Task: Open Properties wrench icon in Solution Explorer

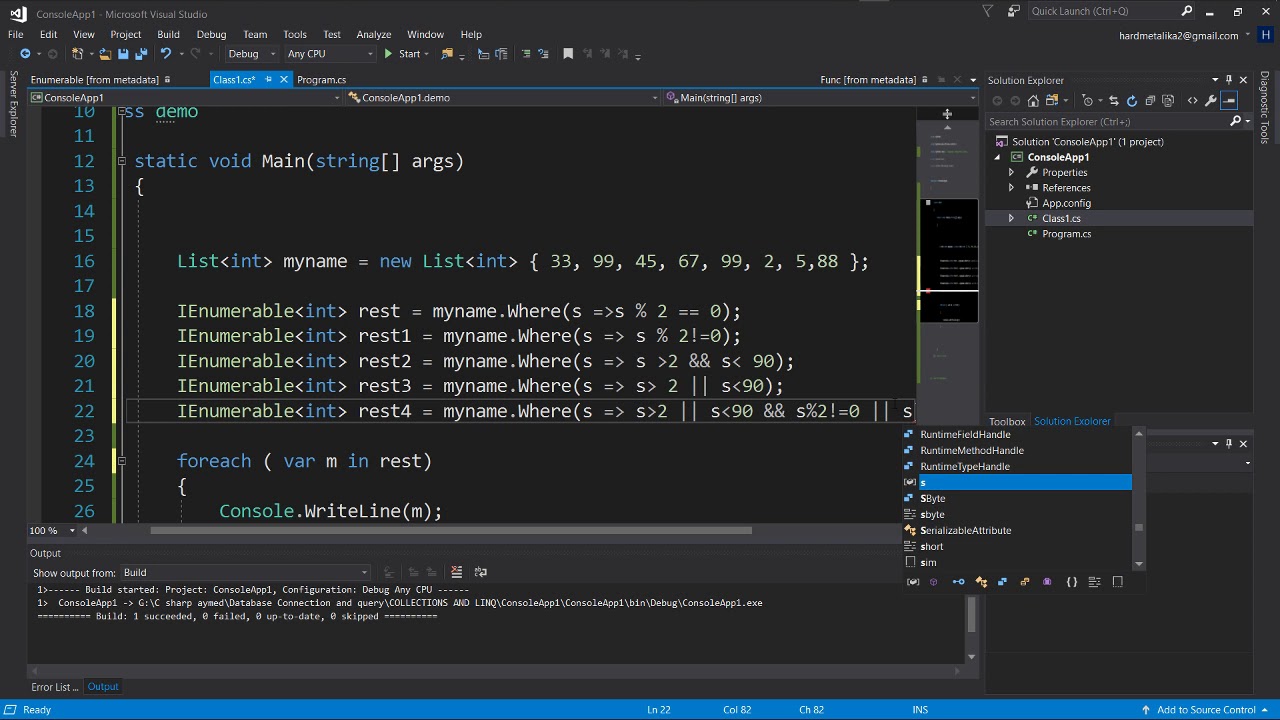Action: point(1211,101)
